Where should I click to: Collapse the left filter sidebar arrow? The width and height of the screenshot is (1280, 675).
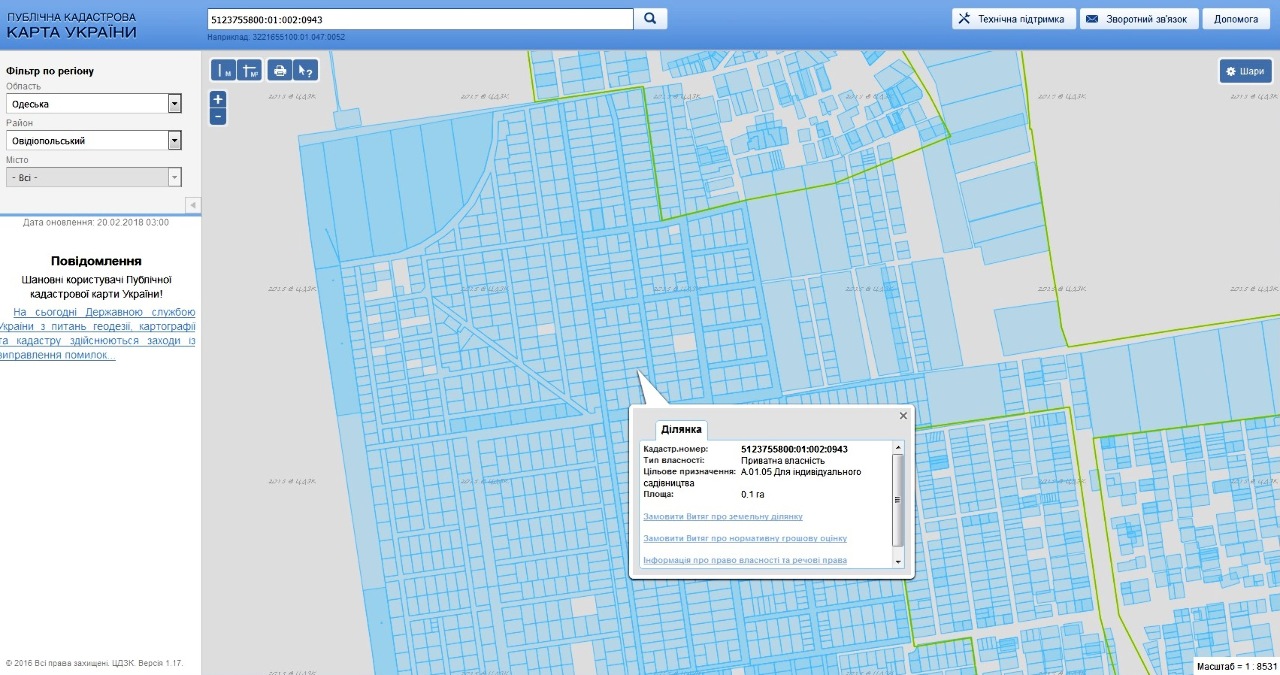193,205
